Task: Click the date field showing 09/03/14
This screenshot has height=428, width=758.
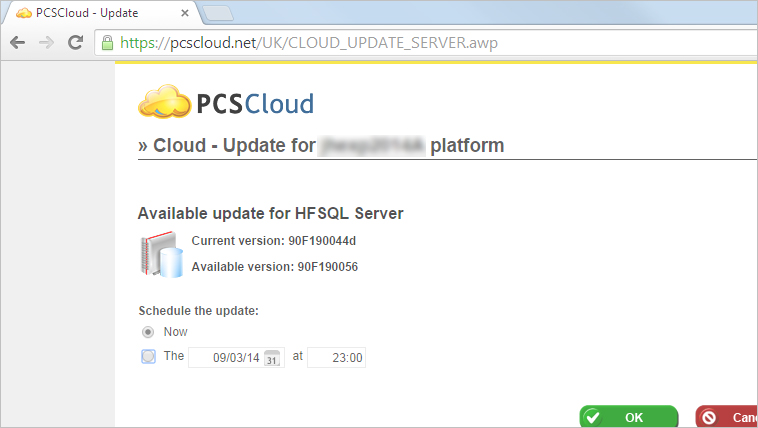Action: [236, 358]
